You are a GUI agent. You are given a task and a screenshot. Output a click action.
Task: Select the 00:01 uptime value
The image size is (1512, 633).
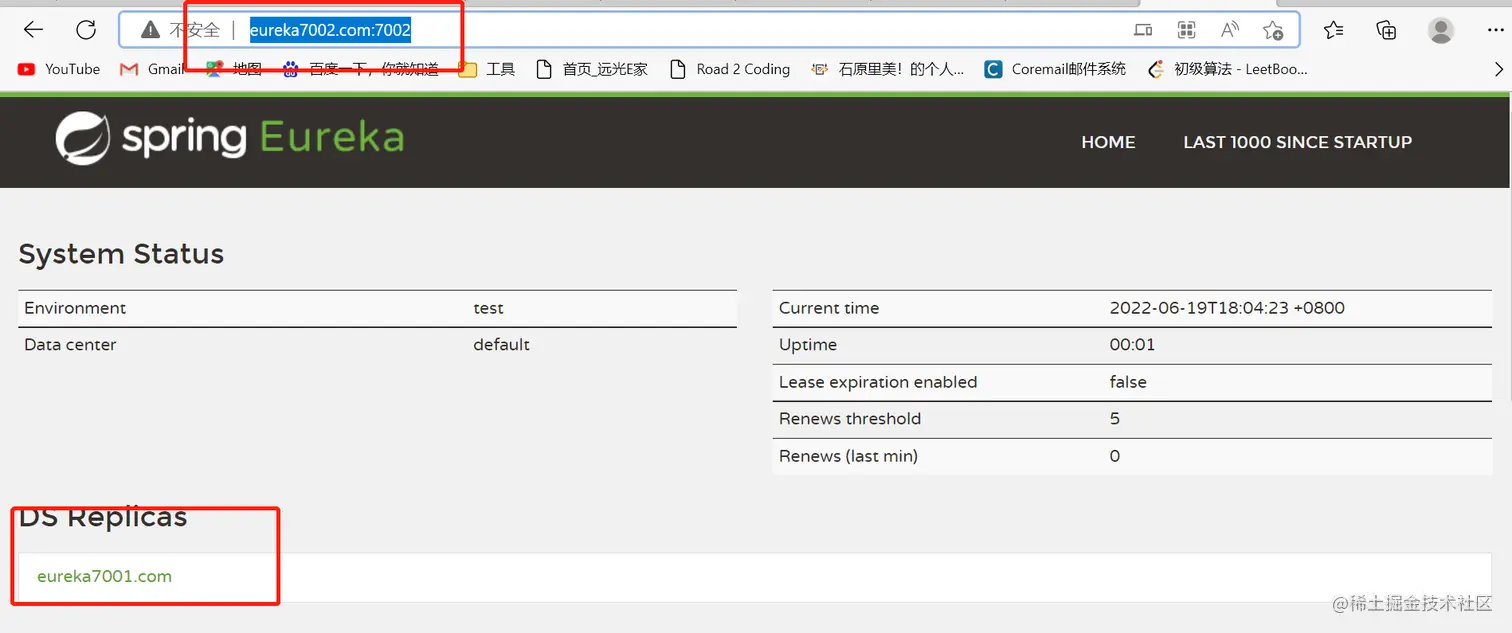pyautogui.click(x=1132, y=345)
